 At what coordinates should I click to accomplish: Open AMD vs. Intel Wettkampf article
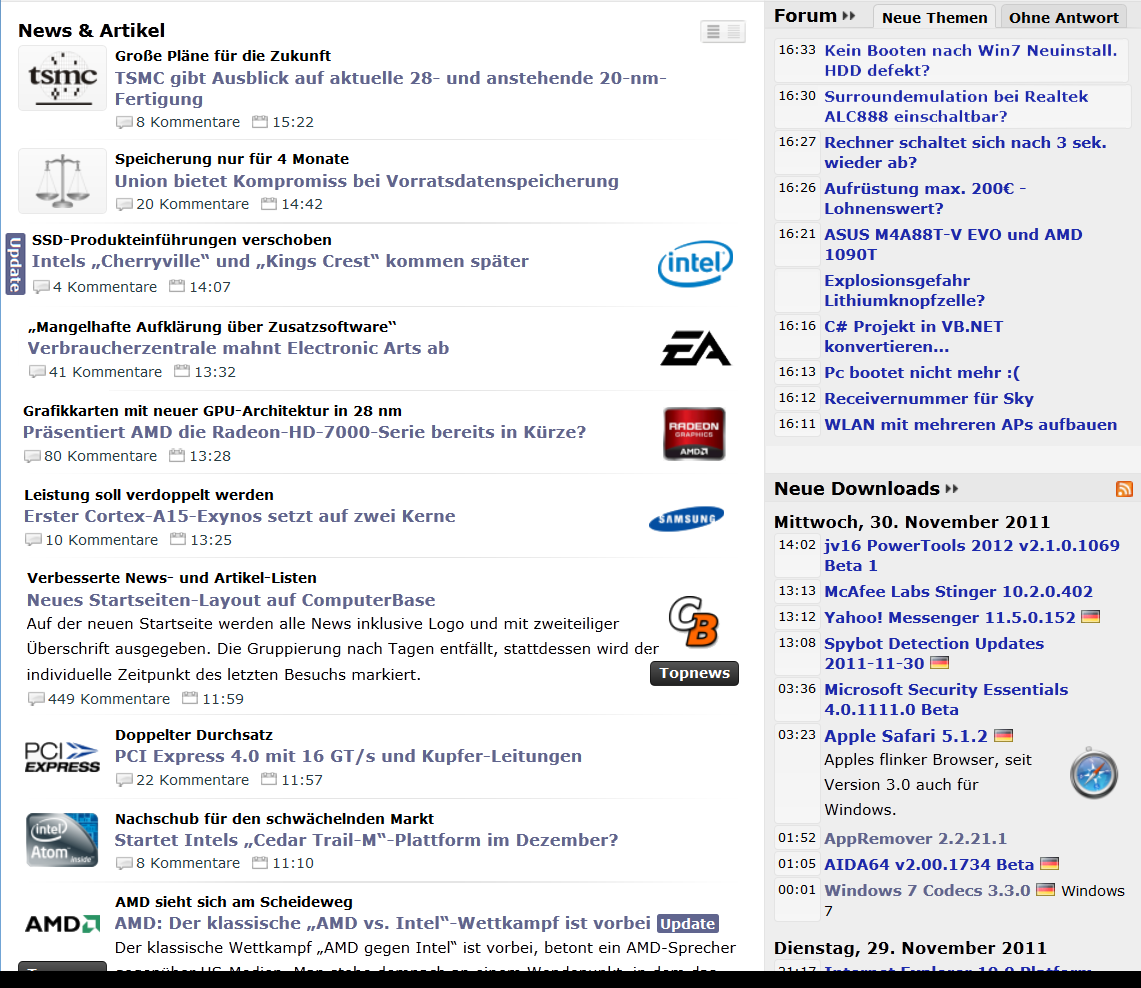pos(383,923)
